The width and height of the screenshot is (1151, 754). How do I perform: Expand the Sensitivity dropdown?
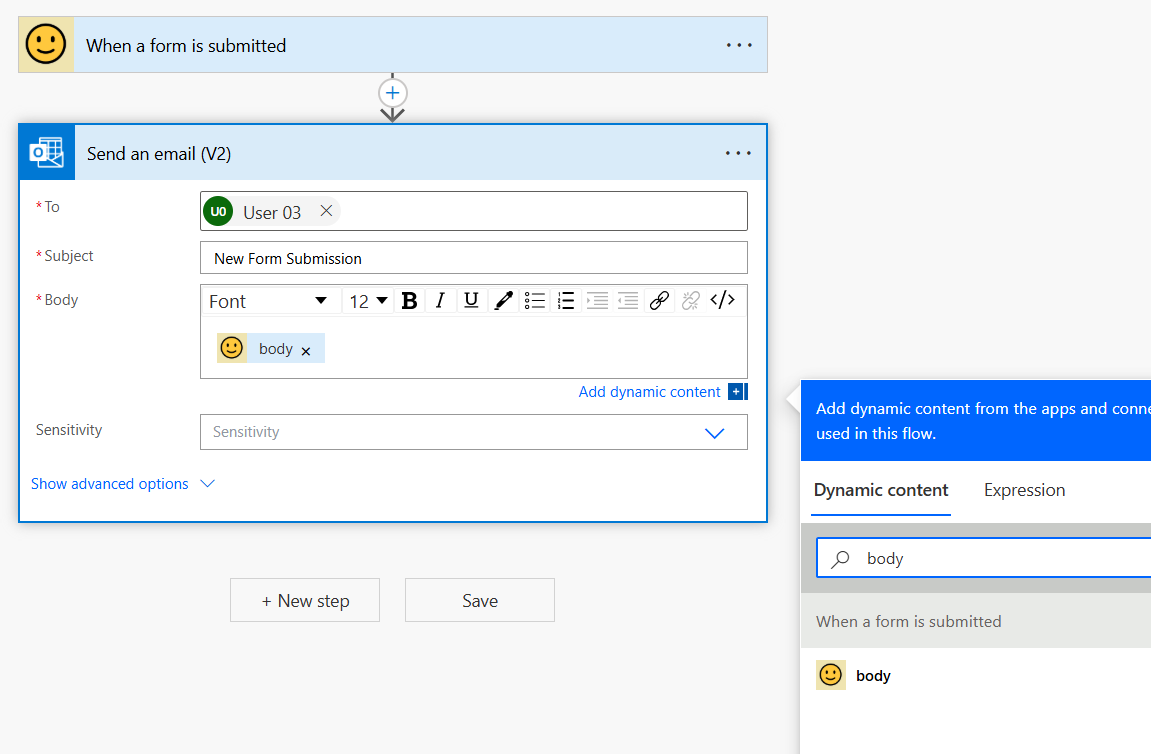coord(714,433)
